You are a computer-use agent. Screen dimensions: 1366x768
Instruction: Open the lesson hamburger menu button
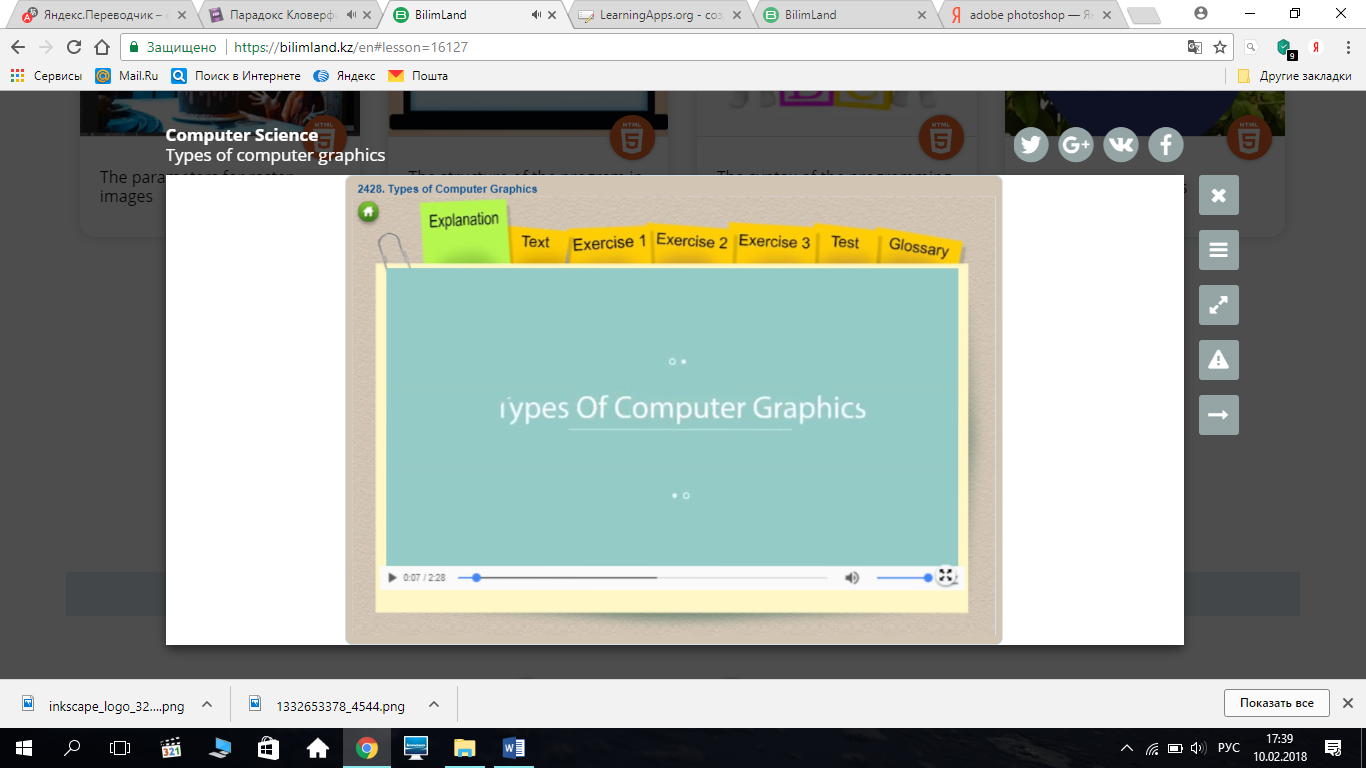coord(1219,250)
